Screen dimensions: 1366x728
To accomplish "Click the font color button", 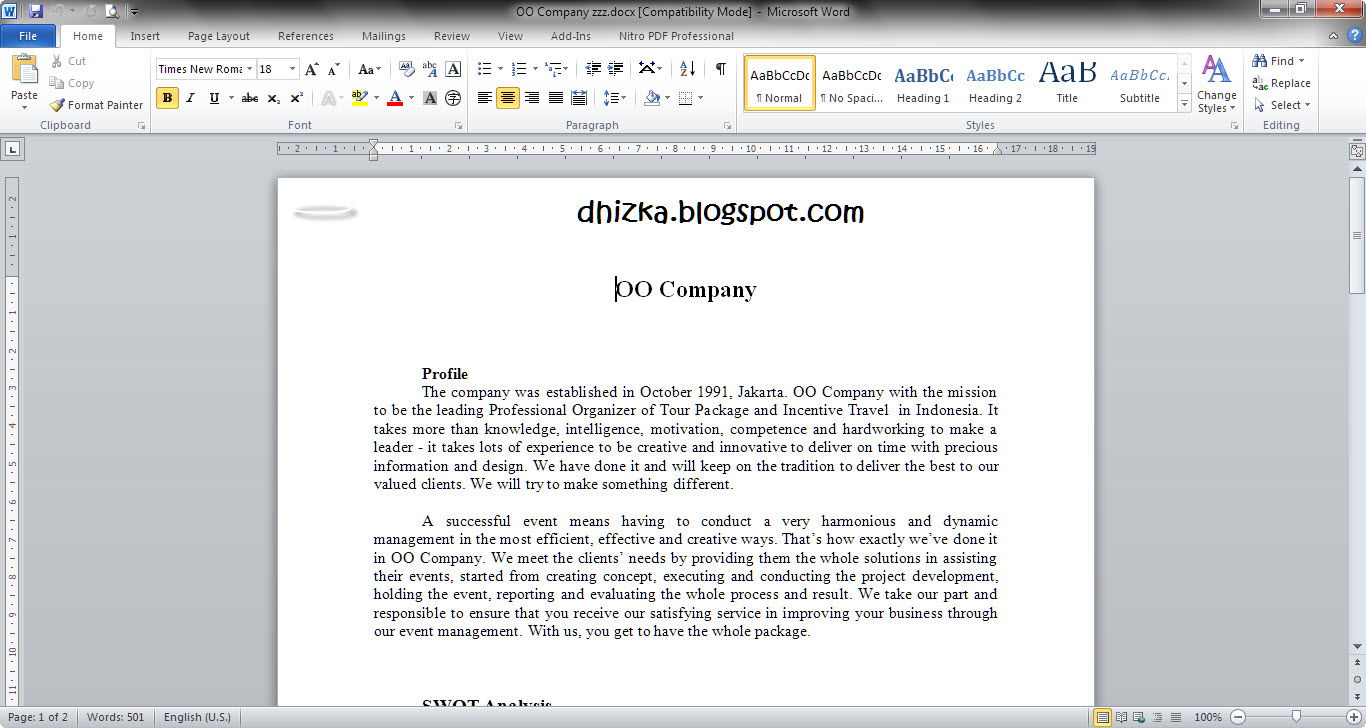I will click(394, 98).
